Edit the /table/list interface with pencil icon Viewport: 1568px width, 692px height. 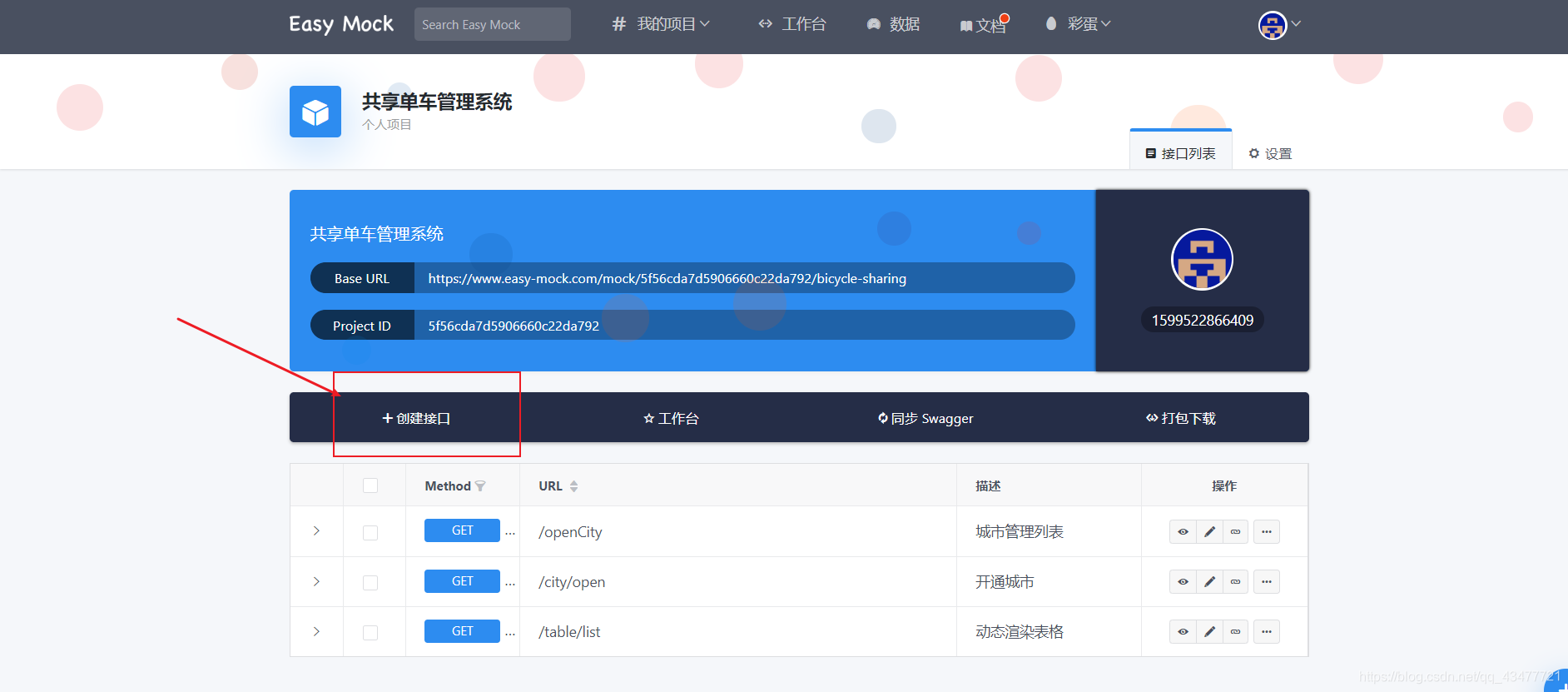(1209, 631)
